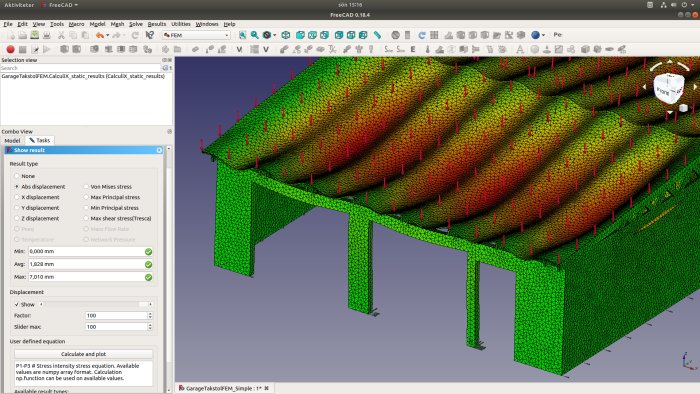The height and width of the screenshot is (394, 700).
Task: Click the first V icon in FEM toolbar
Action: (240, 49)
